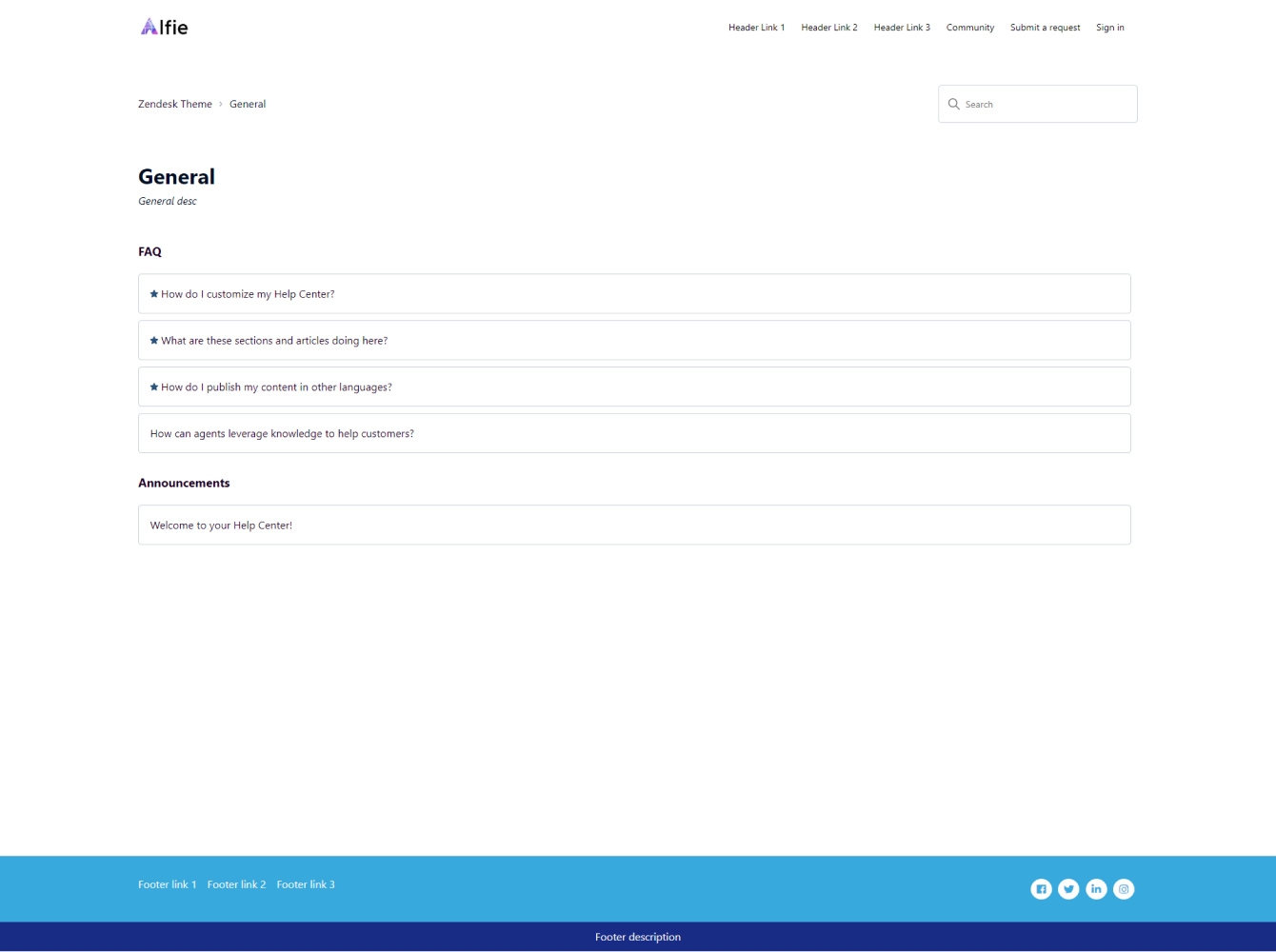The width and height of the screenshot is (1276, 952).
Task: Open the Instagram social icon in footer
Action: click(x=1124, y=889)
